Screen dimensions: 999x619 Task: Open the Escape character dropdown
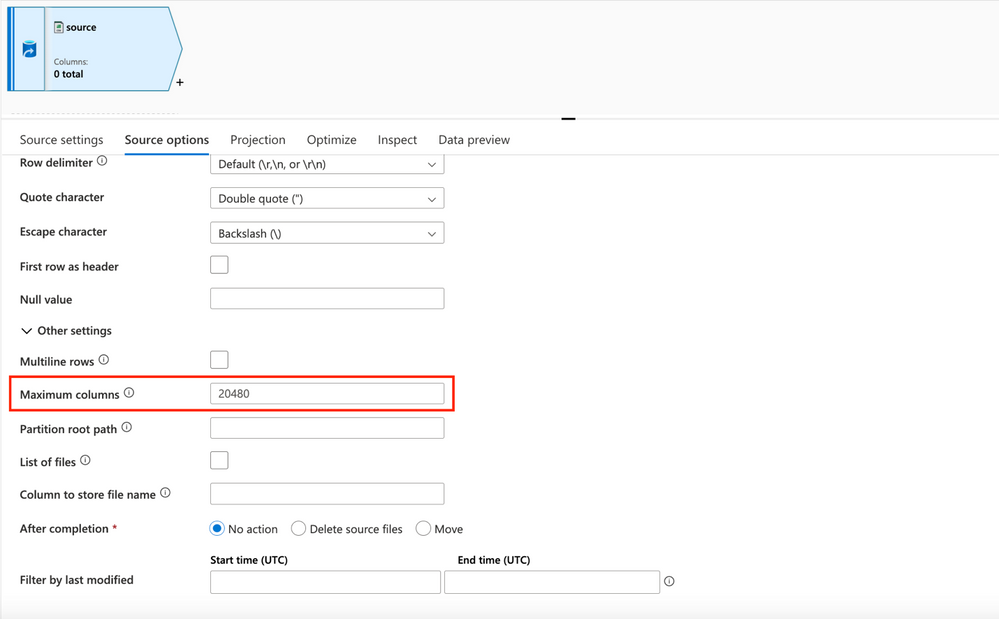click(327, 233)
